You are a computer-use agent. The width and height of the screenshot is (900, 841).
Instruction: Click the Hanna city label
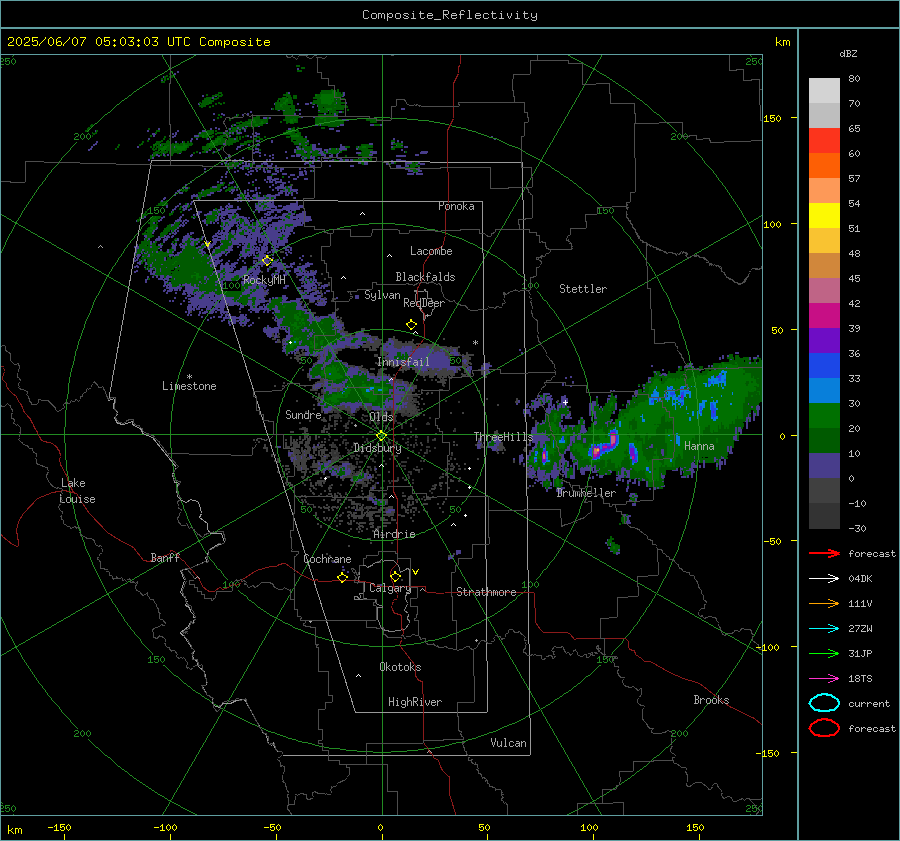[x=699, y=446]
